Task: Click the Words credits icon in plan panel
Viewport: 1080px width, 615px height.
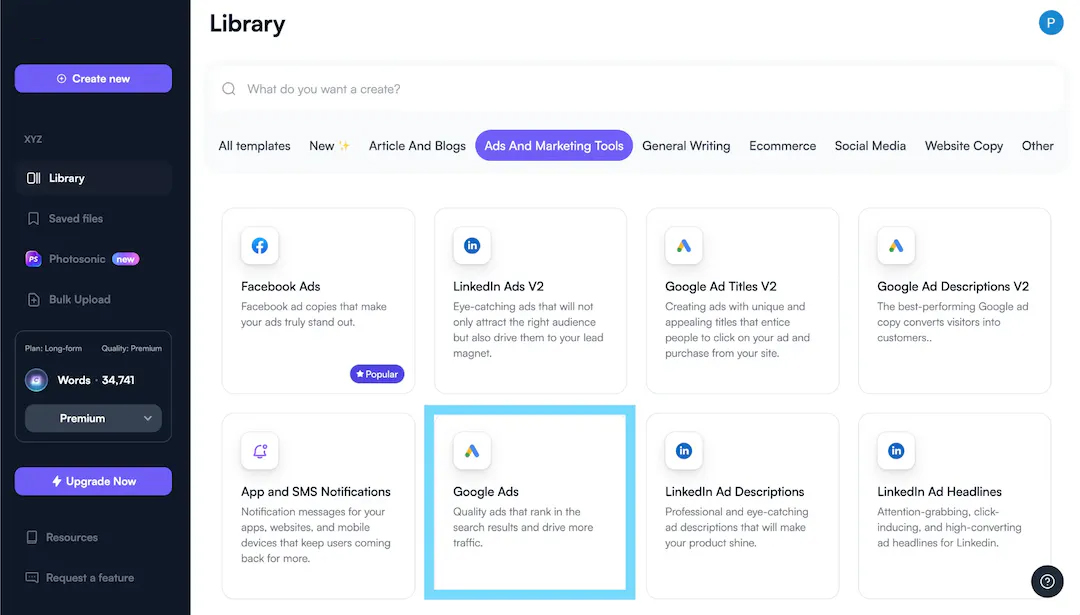Action: click(36, 380)
